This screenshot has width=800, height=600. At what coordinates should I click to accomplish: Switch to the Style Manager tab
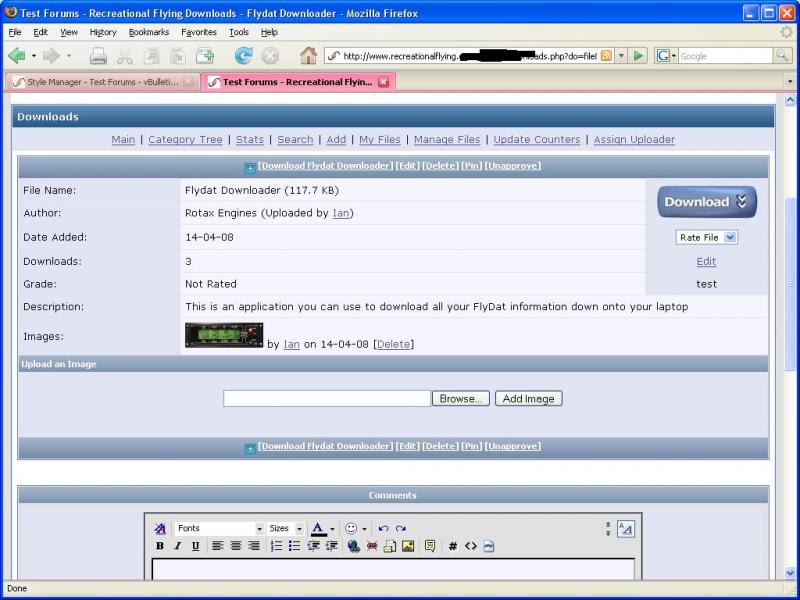103,82
